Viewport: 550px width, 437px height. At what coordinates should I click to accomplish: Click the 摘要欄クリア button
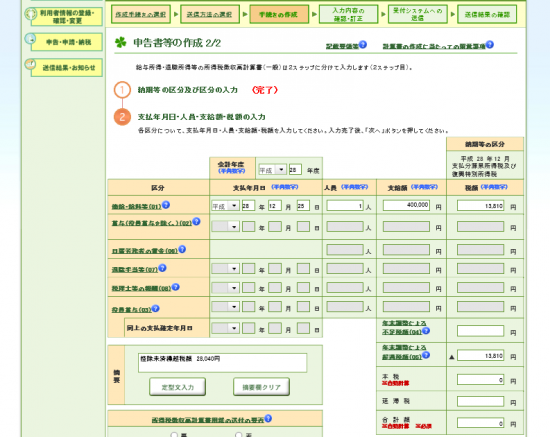click(x=262, y=387)
